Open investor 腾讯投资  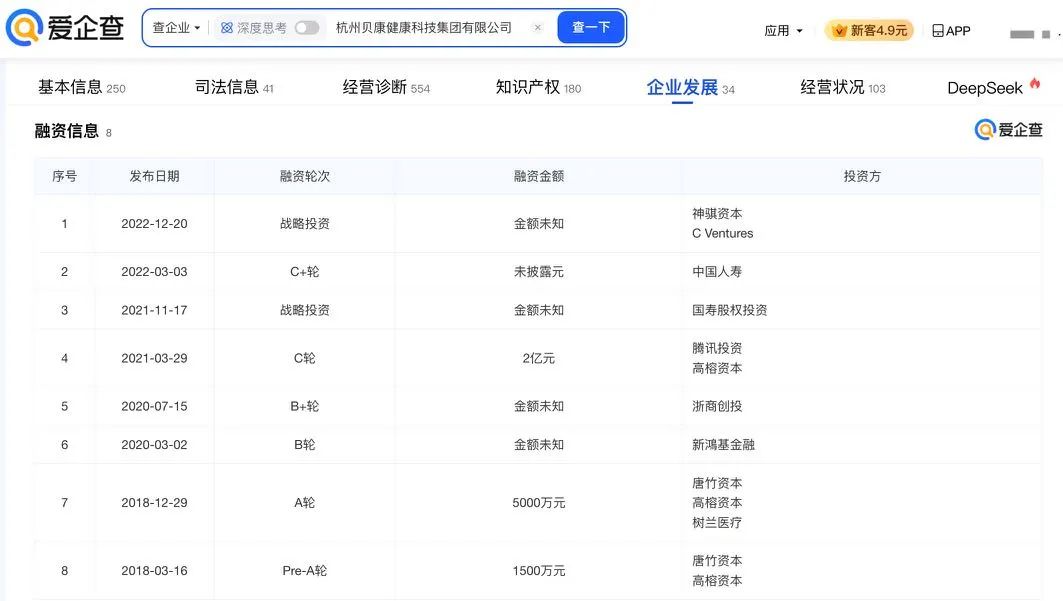pos(717,348)
